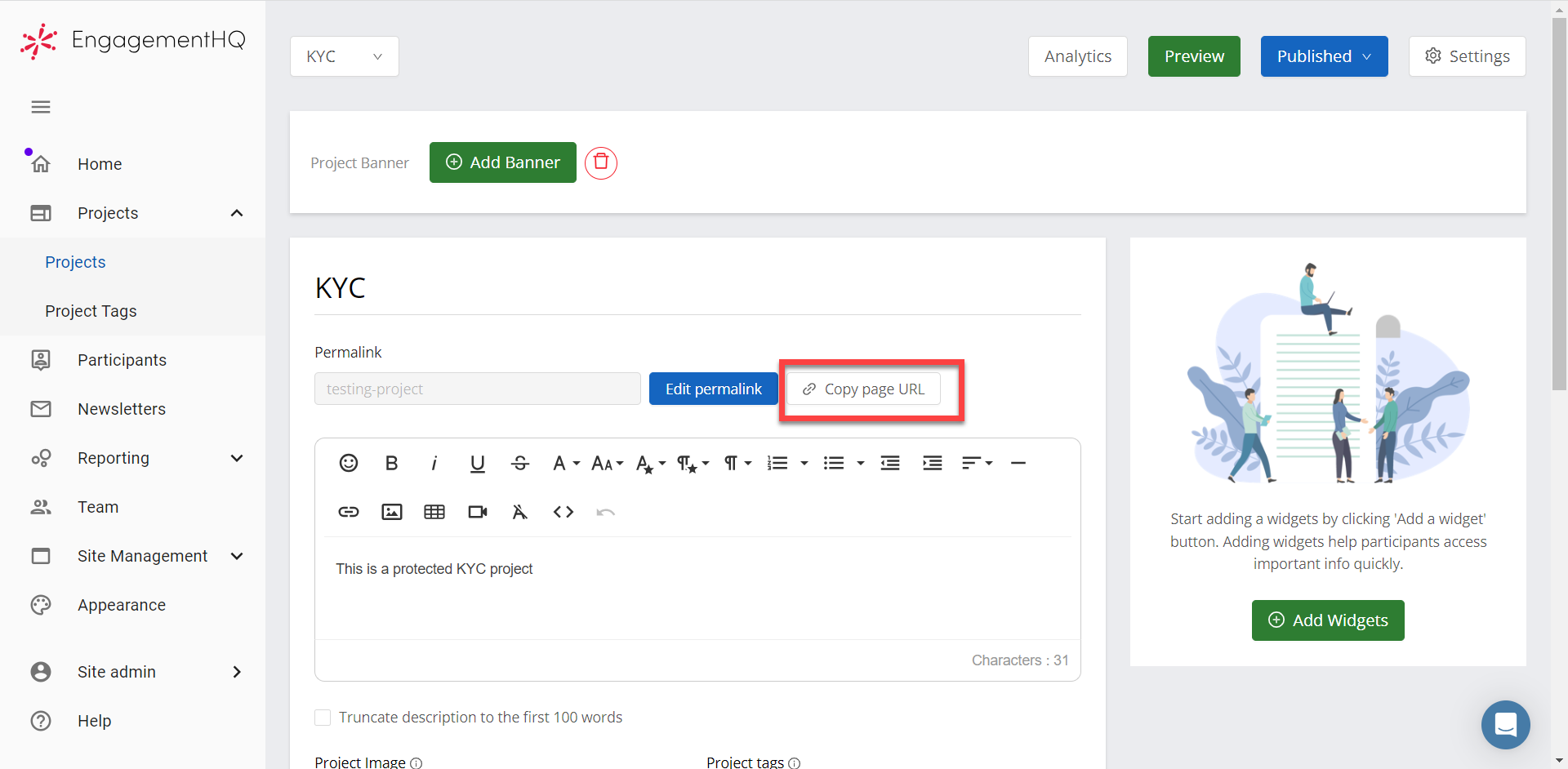Expand the Site Management section
Screen dimensions: 1568x769
point(237,556)
